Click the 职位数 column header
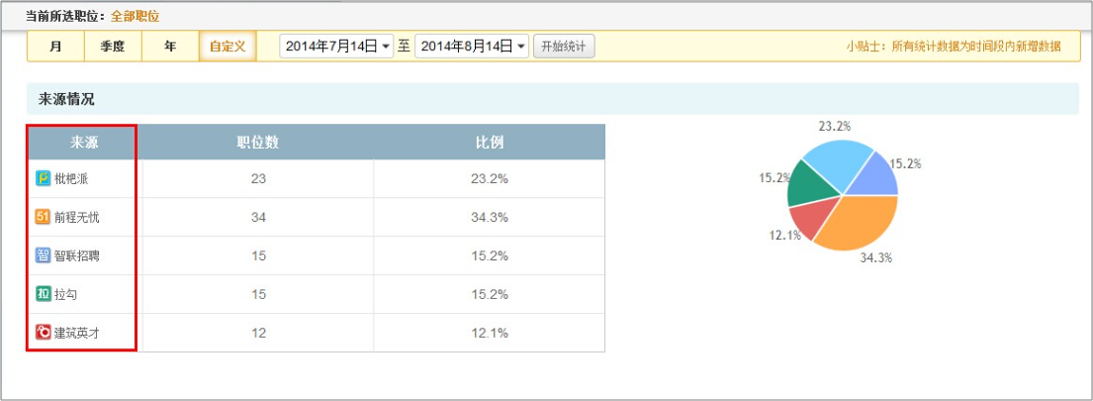Screen dimensions: 1093x401 pos(256,142)
